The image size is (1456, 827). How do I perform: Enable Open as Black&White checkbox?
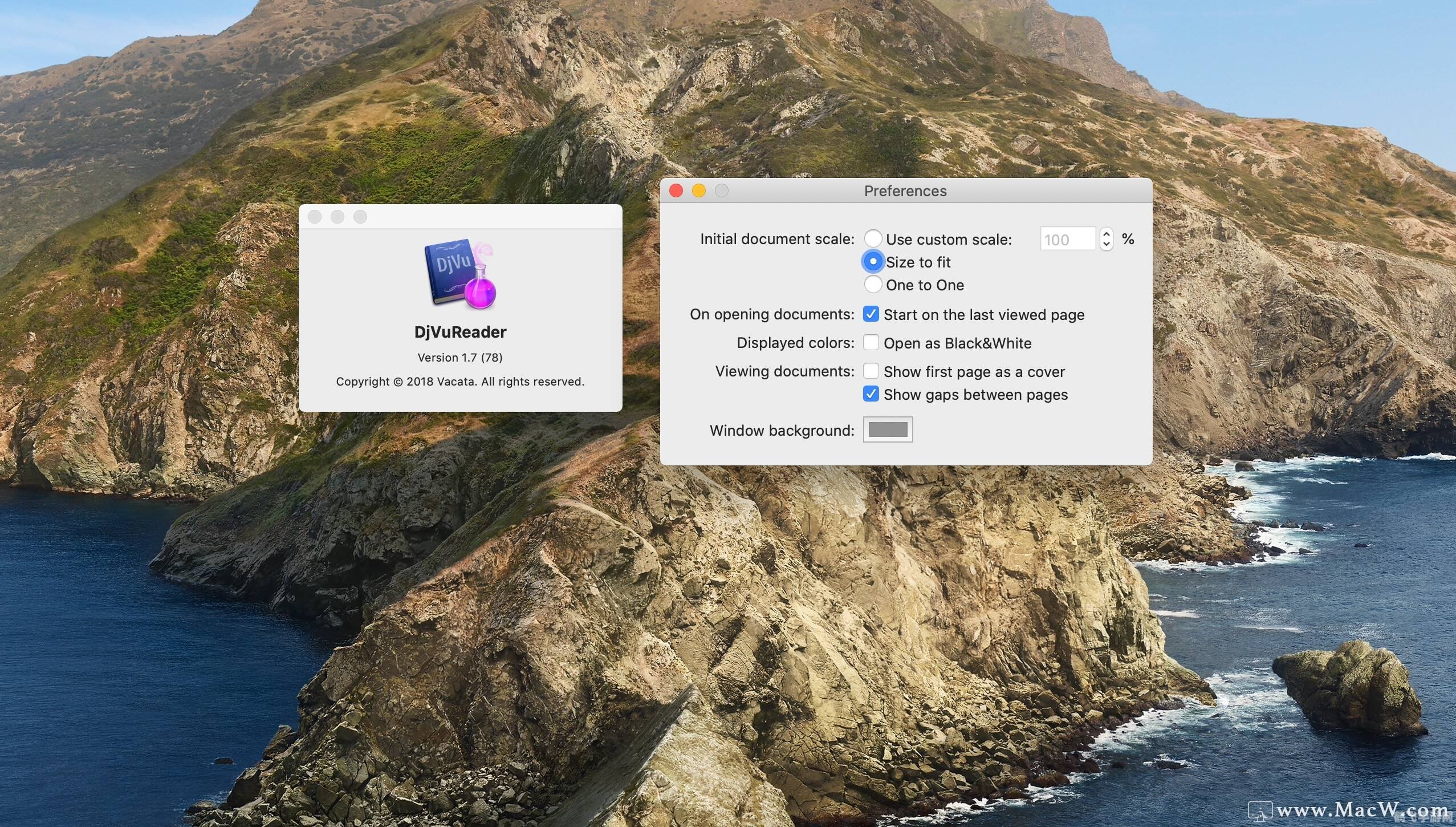click(x=871, y=343)
